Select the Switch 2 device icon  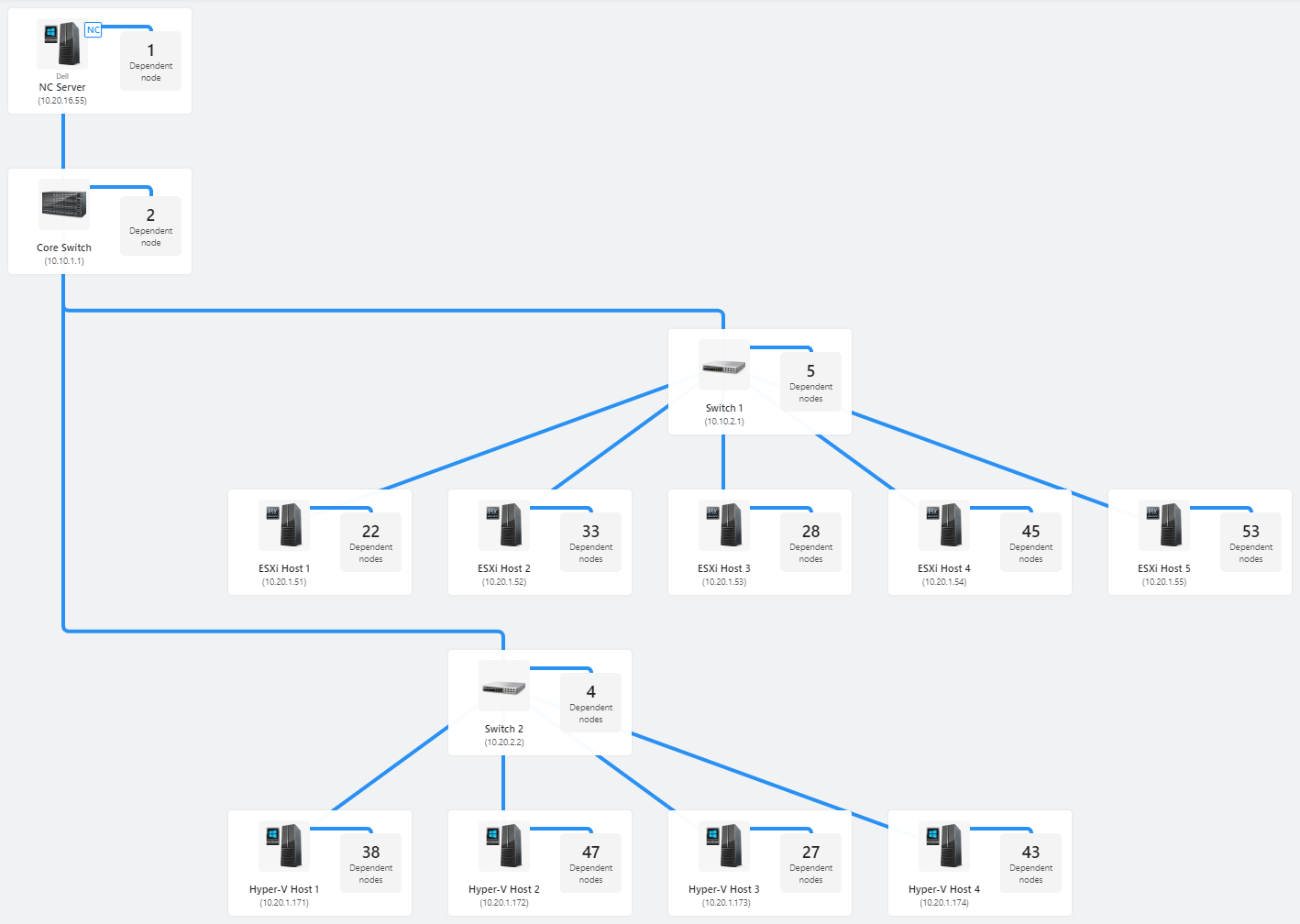(x=503, y=686)
